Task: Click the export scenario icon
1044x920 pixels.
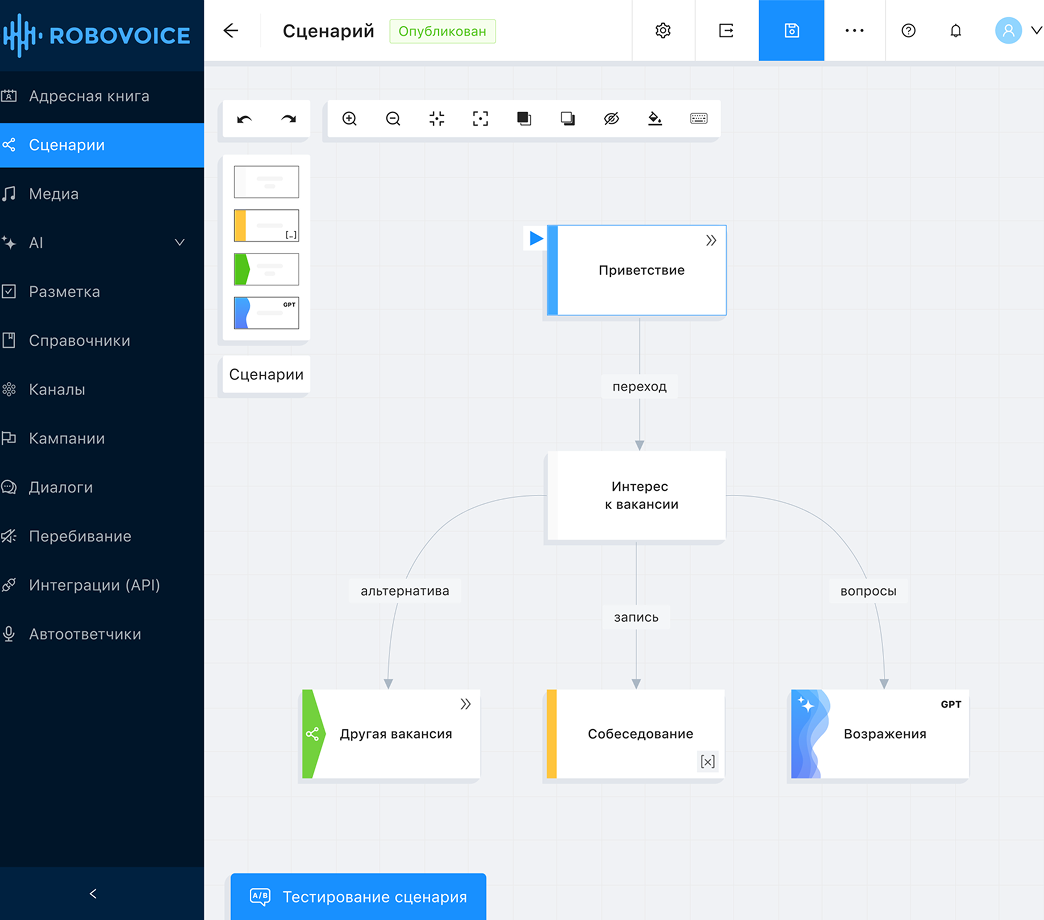Action: [726, 31]
